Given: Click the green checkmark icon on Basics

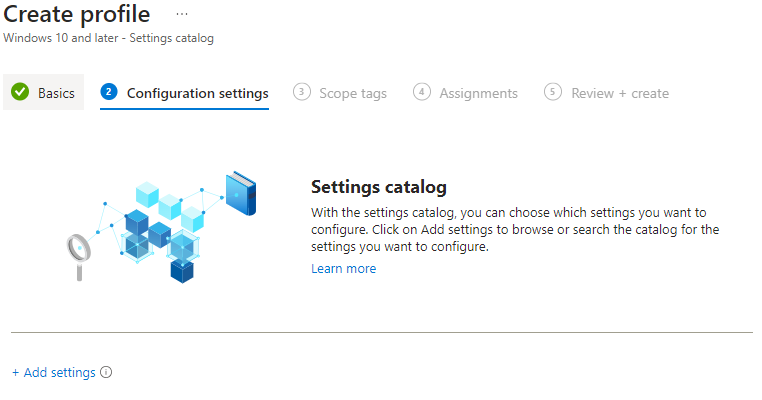Looking at the screenshot, I should point(20,92).
